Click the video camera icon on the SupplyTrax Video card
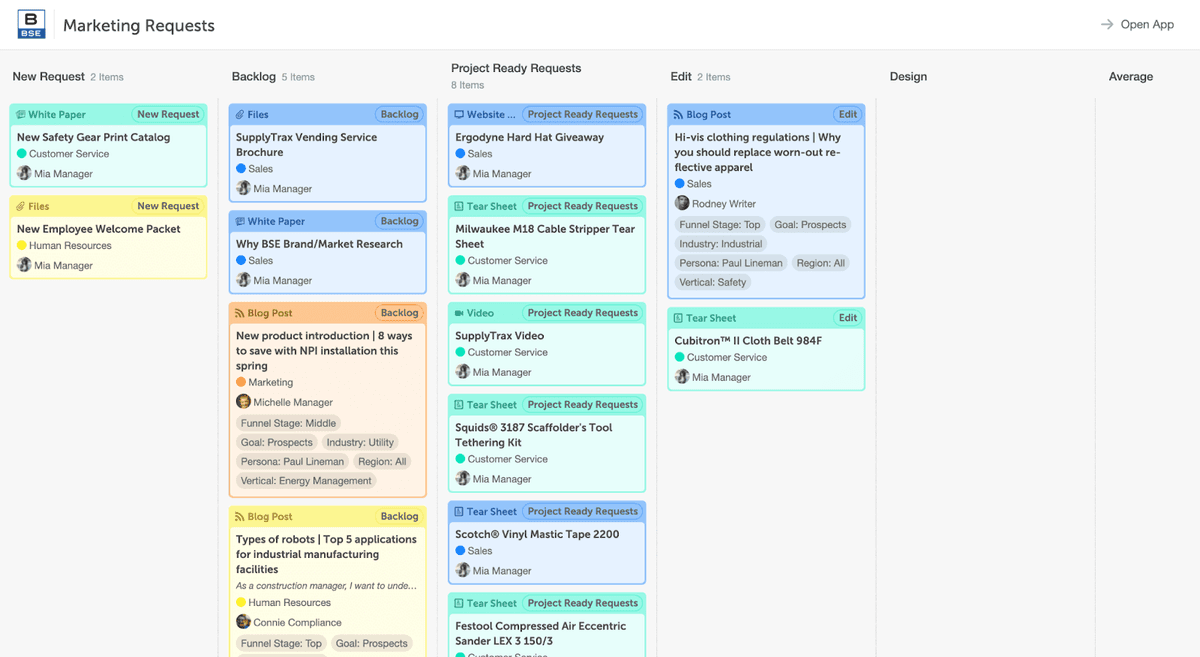Viewport: 1200px width, 657px height. (459, 312)
